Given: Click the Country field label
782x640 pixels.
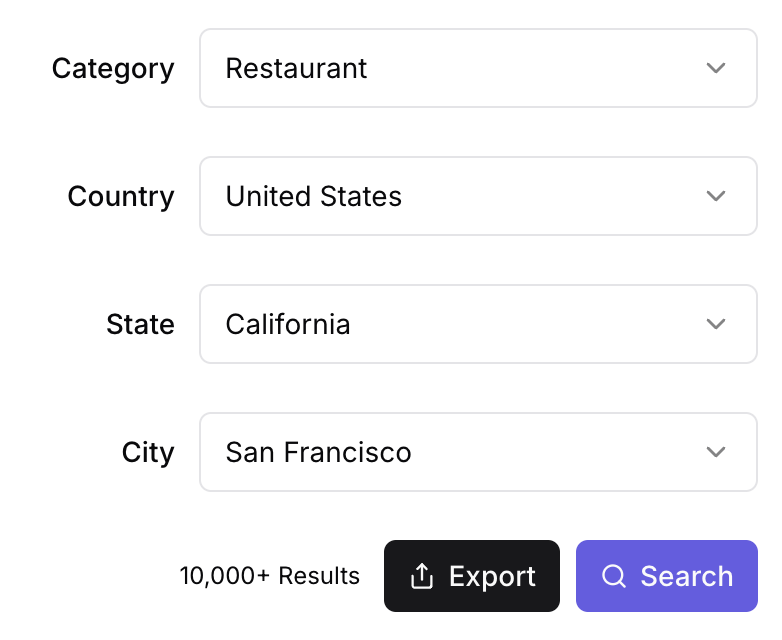Looking at the screenshot, I should [x=121, y=196].
